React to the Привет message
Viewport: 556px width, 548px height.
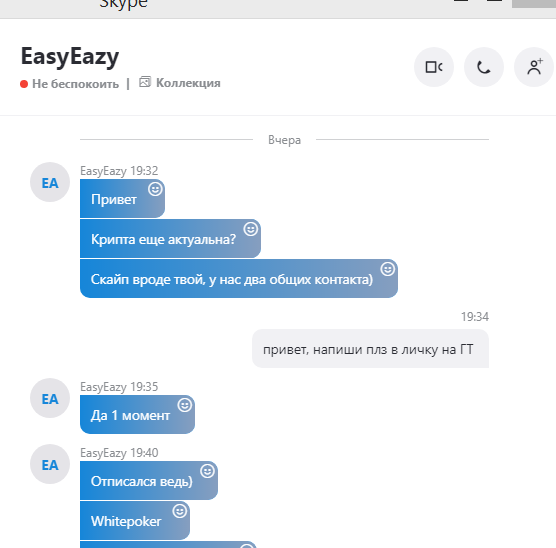pos(155,189)
